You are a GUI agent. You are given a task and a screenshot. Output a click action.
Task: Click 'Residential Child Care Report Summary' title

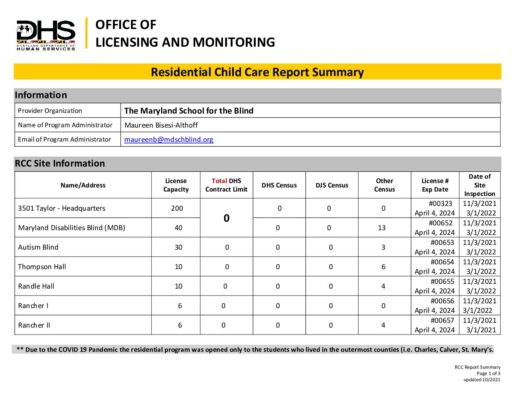(x=257, y=72)
